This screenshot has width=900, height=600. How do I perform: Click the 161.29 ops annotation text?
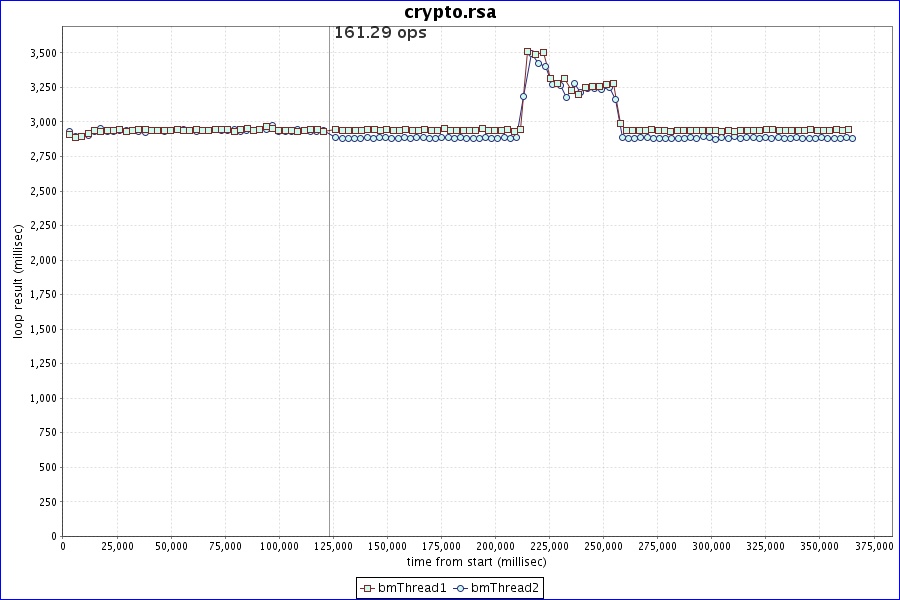pos(380,33)
